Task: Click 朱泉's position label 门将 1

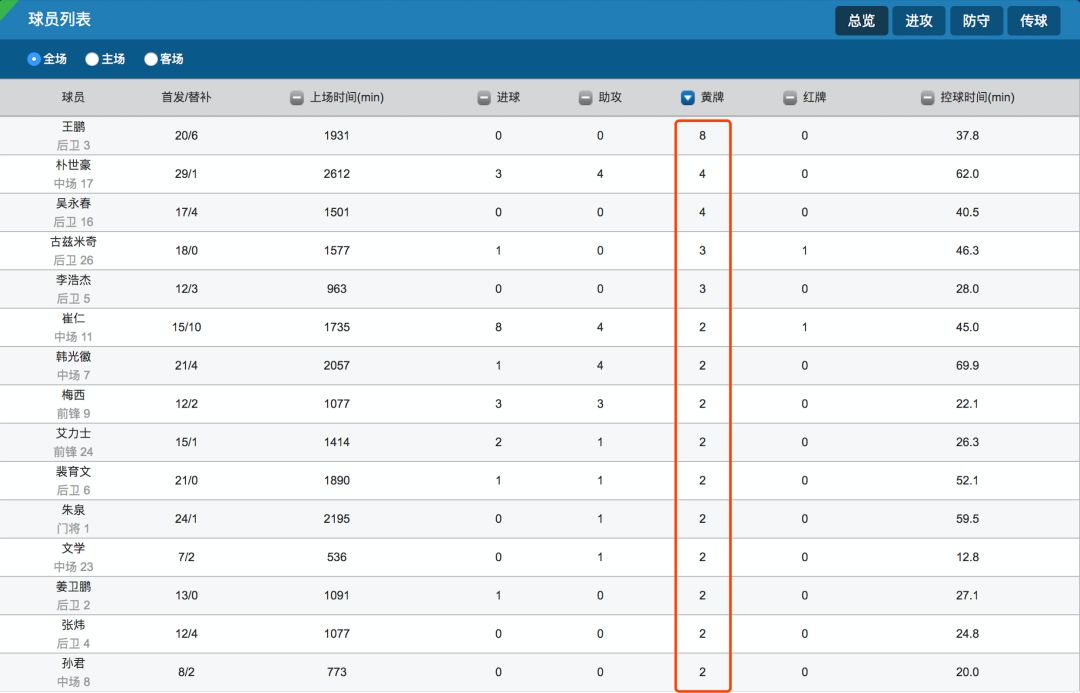Action: pyautogui.click(x=73, y=528)
